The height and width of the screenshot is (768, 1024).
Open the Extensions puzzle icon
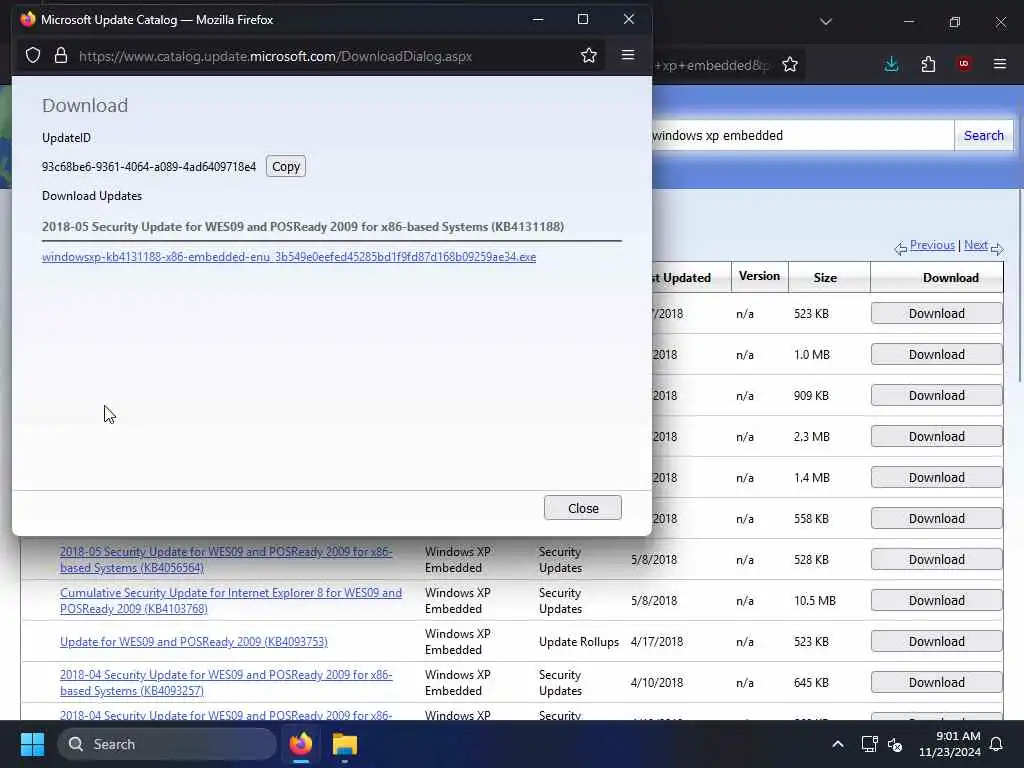pyautogui.click(x=928, y=64)
